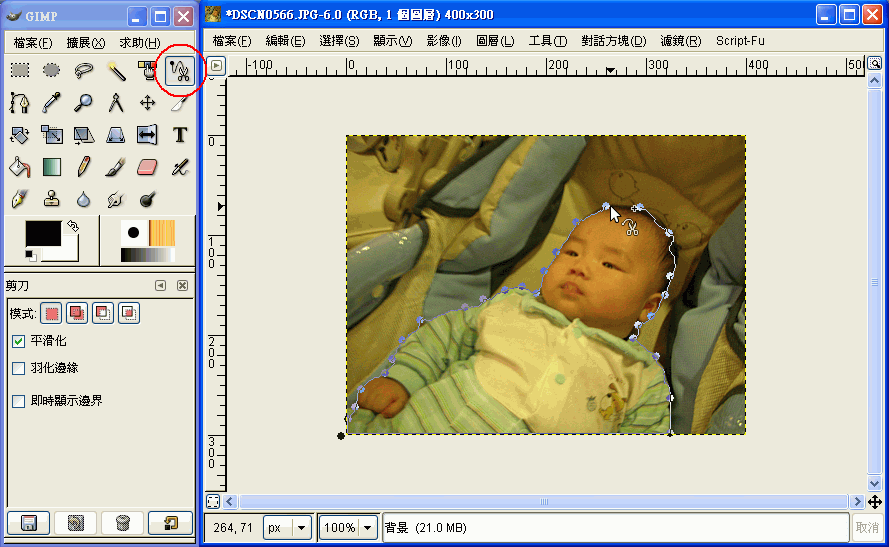Viewport: 889px width, 547px height.
Task: Click the black foreground color swatch
Action: (43, 233)
